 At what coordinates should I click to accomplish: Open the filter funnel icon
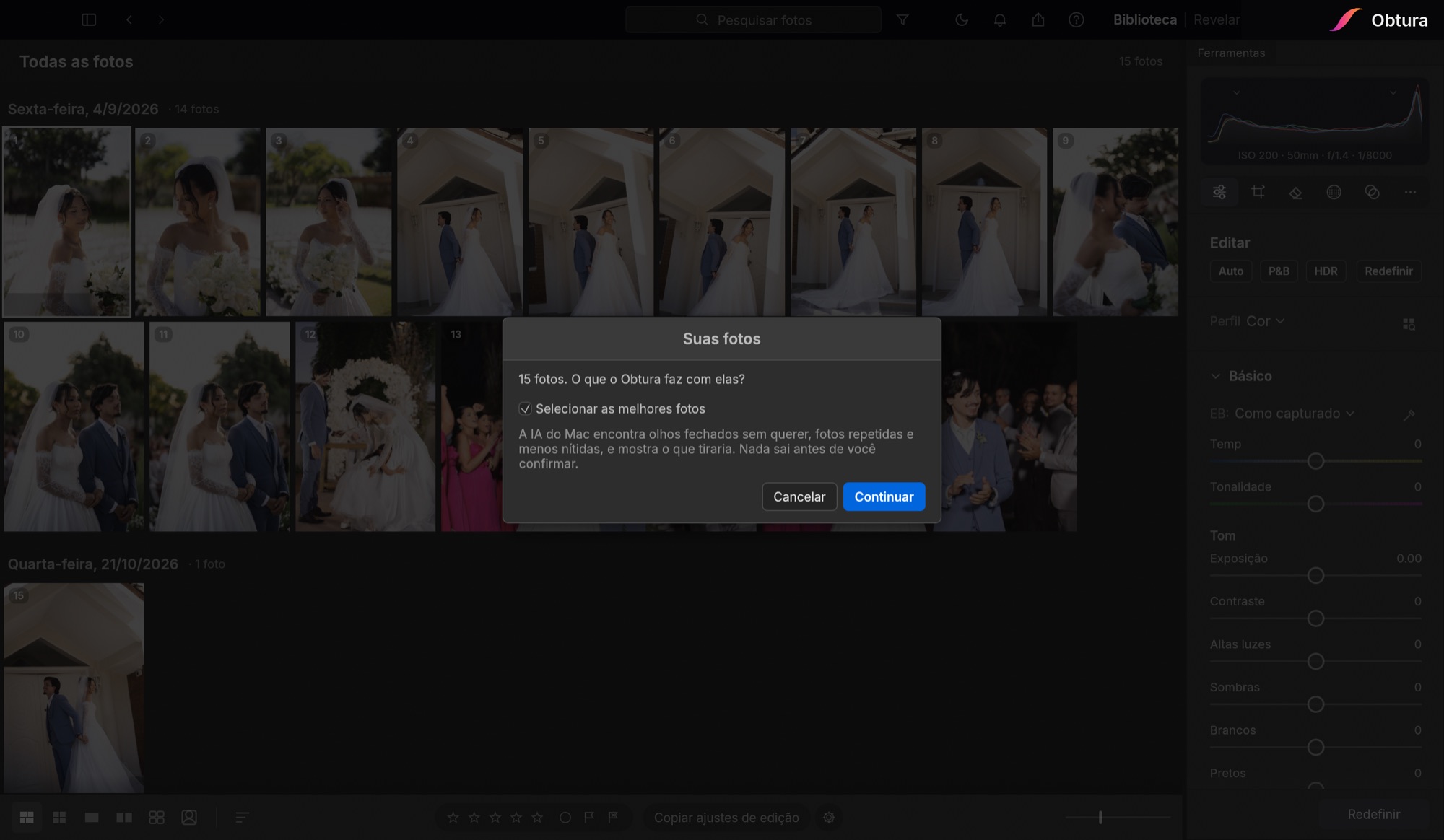(x=902, y=19)
